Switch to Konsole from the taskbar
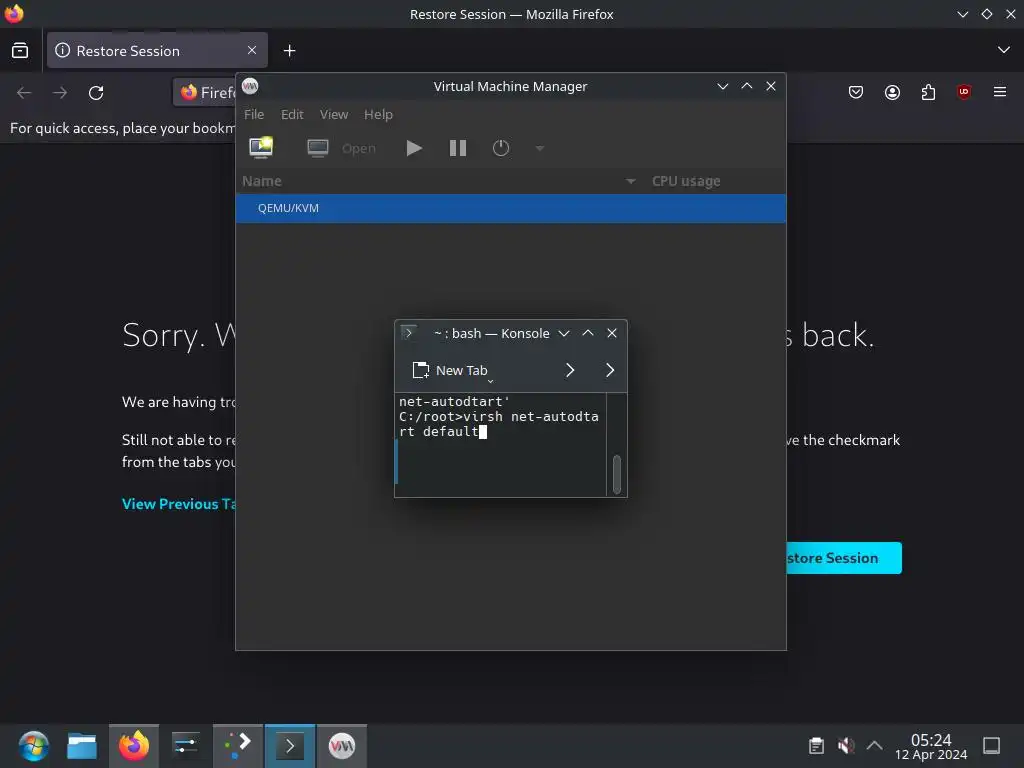Screen dimensions: 1024x768 (290, 746)
